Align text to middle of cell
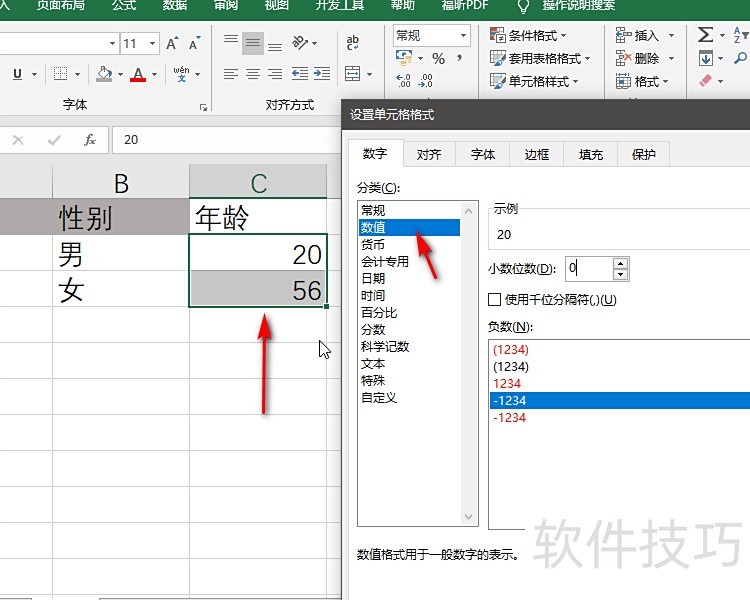750x600 pixels. pos(253,44)
